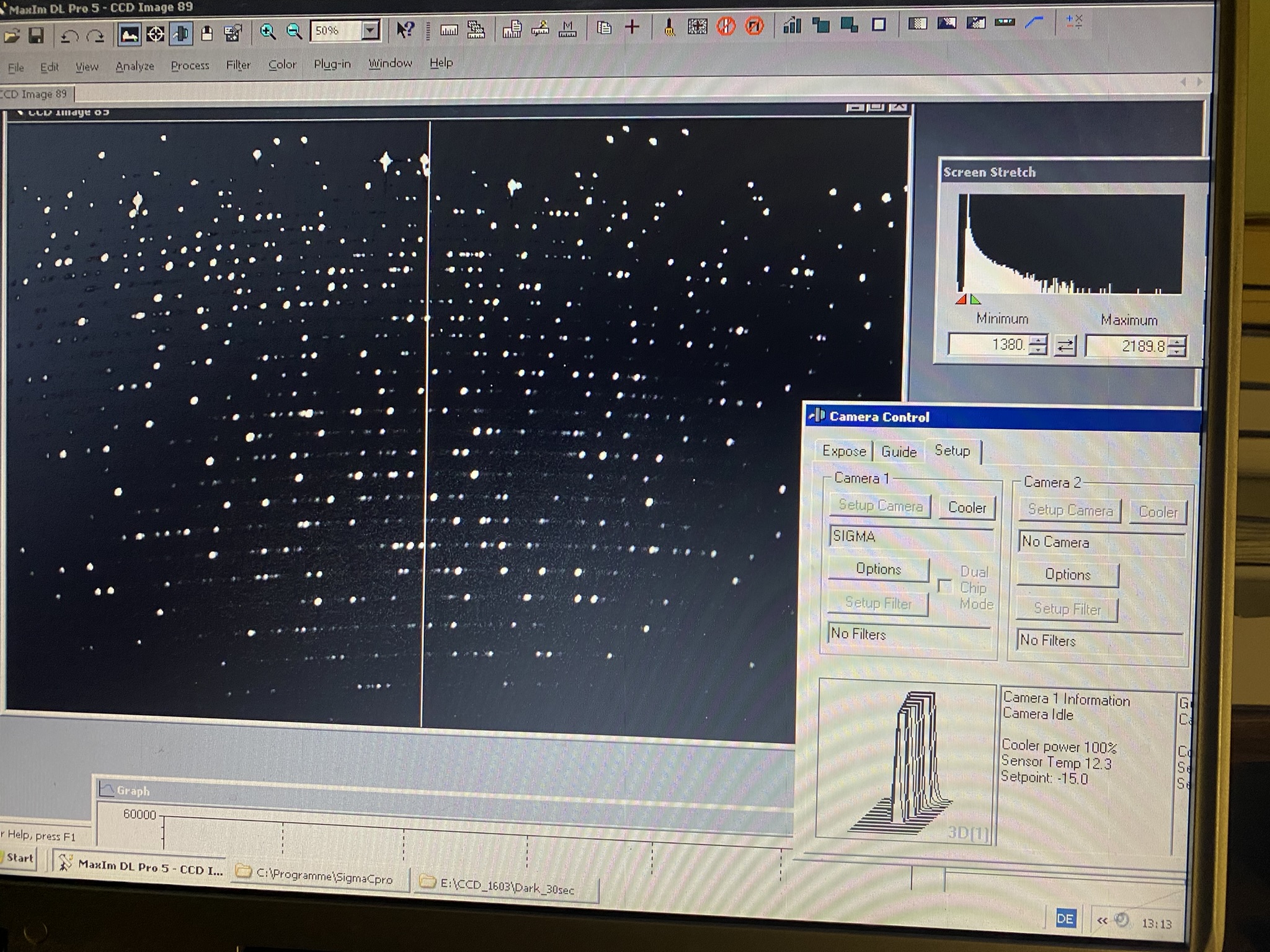1270x952 pixels.
Task: Click the Save floppy disk icon
Action: coord(37,35)
